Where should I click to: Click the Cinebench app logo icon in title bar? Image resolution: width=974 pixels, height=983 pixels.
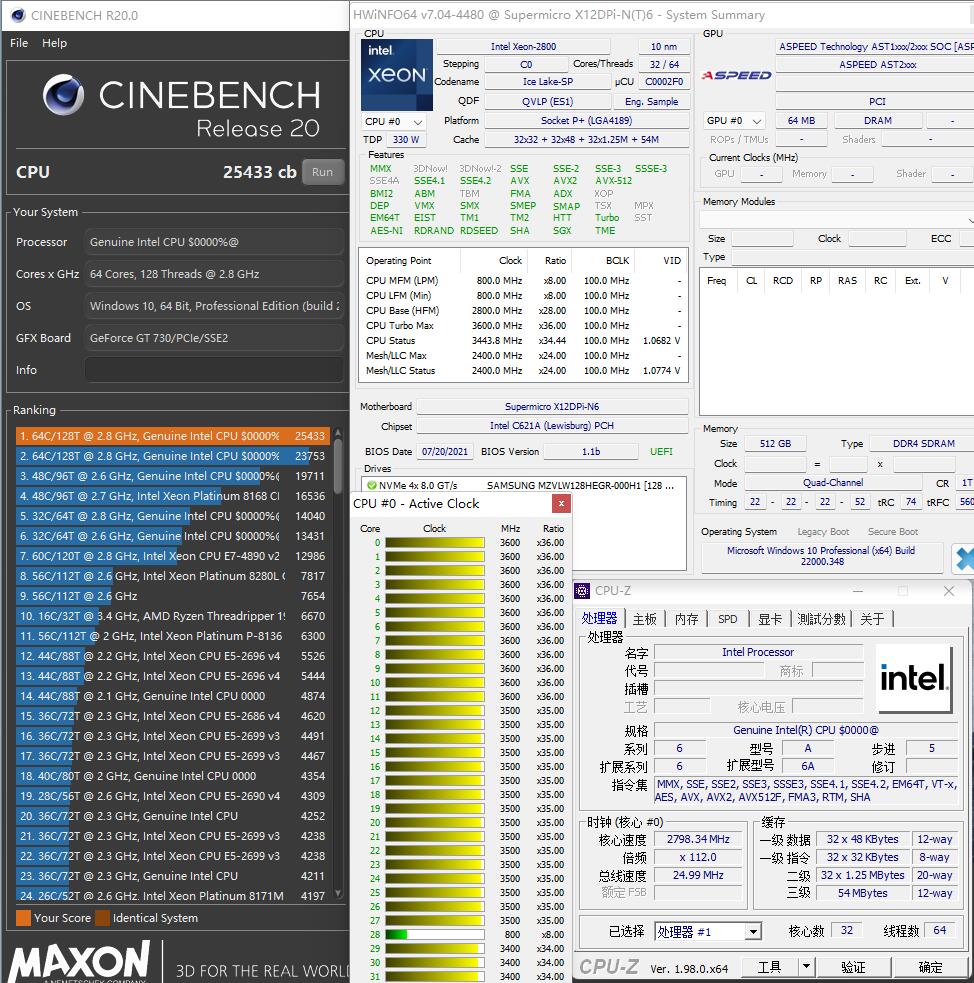18,15
